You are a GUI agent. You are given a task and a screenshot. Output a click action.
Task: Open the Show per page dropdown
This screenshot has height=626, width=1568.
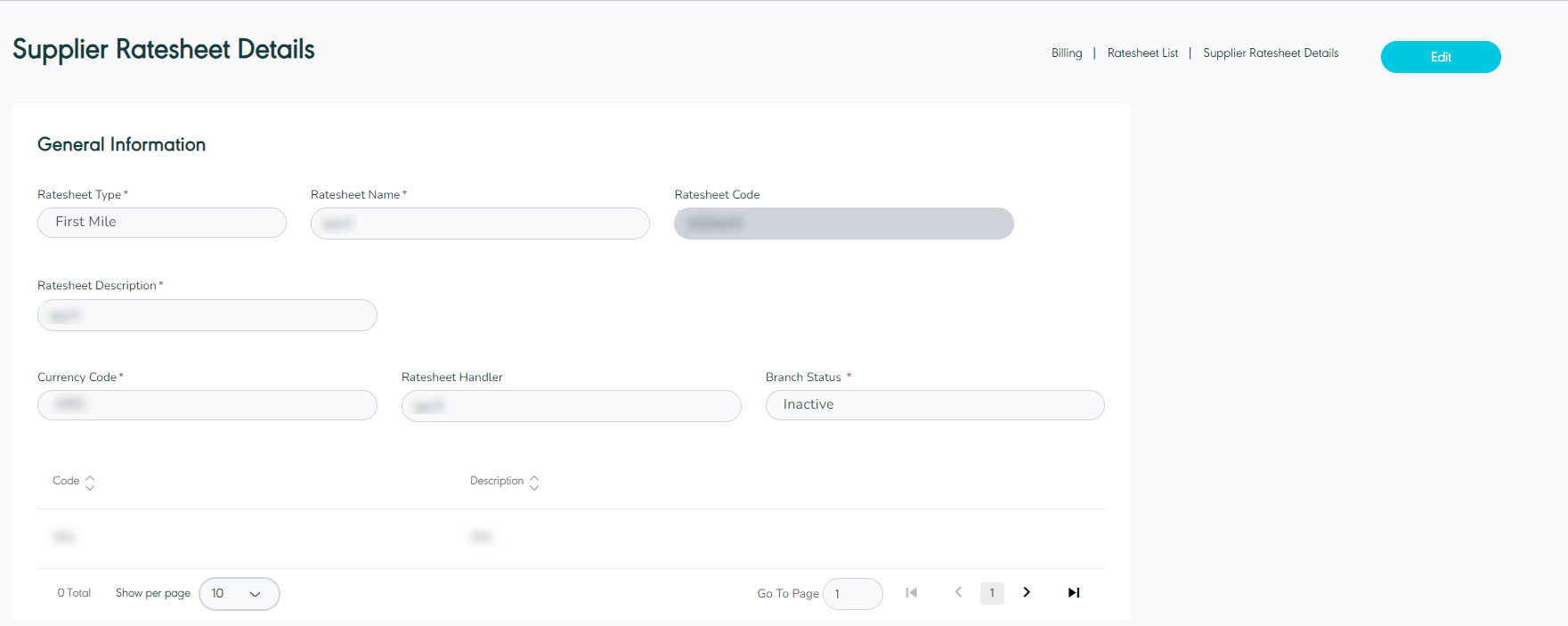239,594
